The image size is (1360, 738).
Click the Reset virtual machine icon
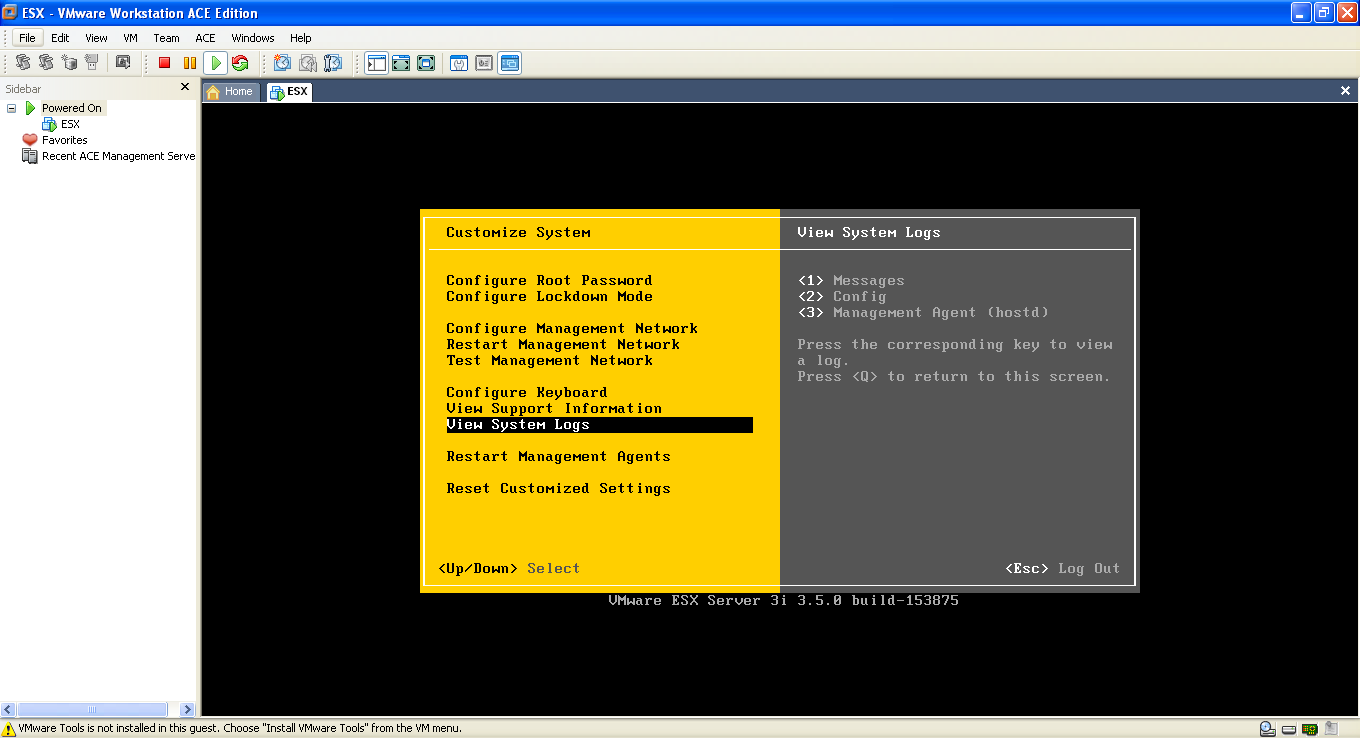(x=240, y=63)
